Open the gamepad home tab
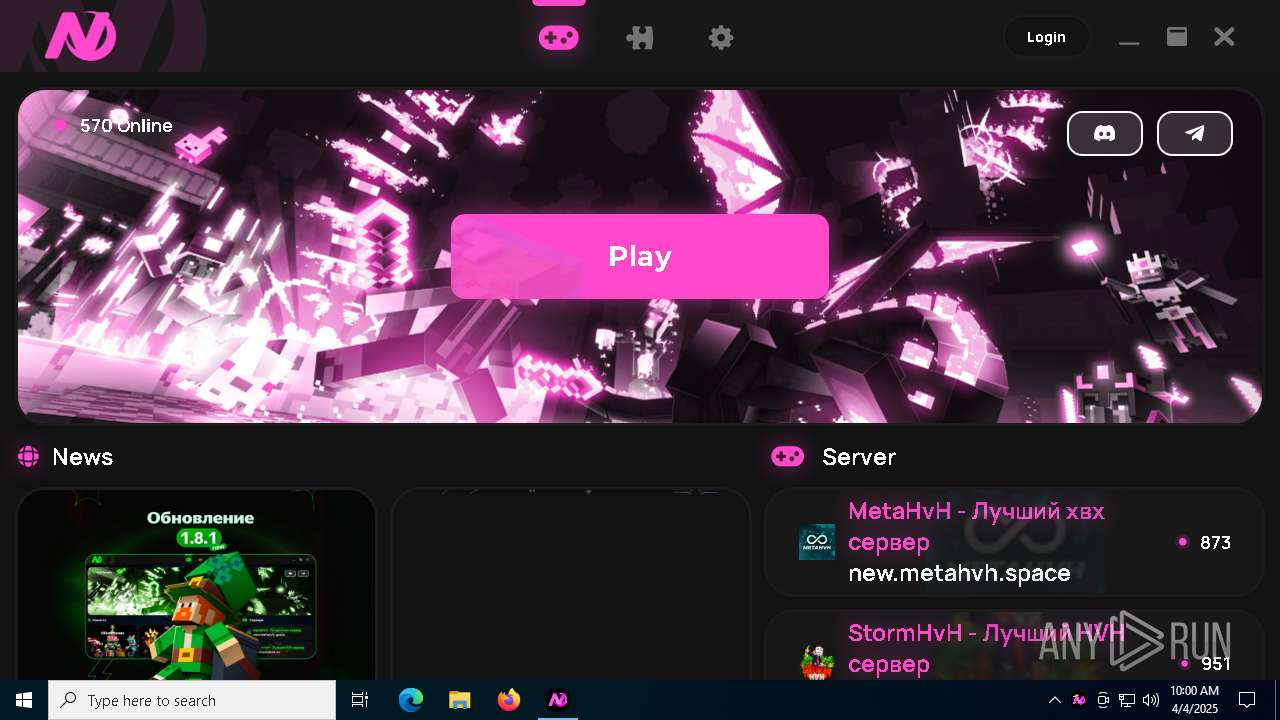Image resolution: width=1280 pixels, height=720 pixels. 558,38
